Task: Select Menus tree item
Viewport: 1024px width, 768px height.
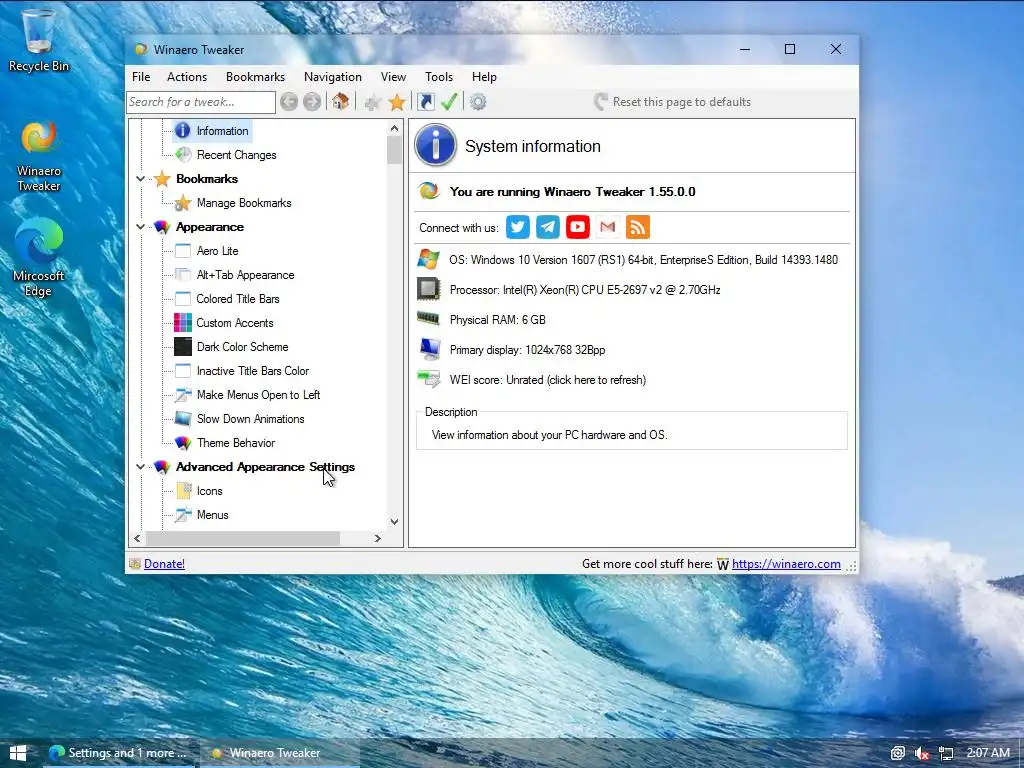Action: [x=212, y=515]
